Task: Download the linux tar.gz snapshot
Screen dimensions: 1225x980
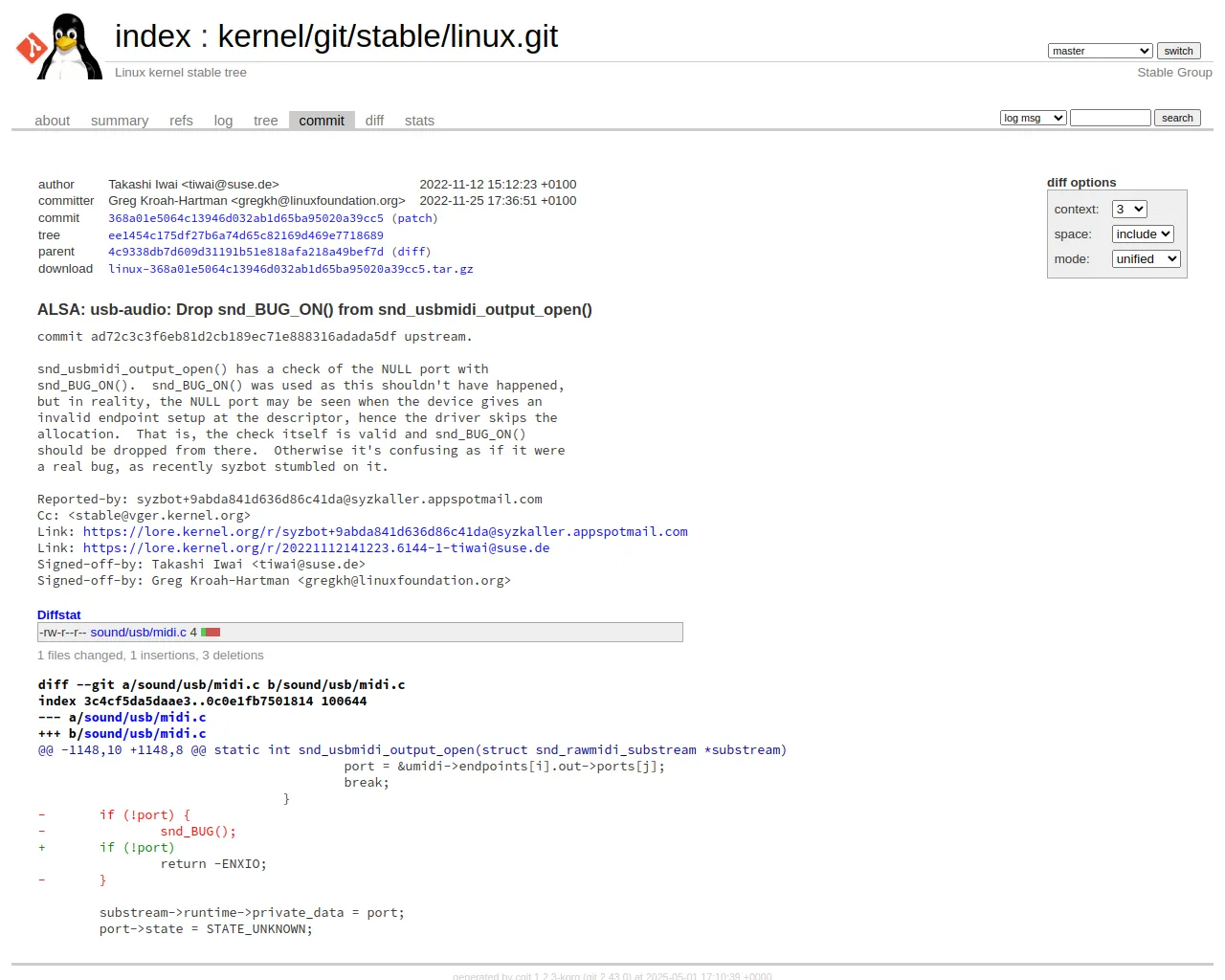Action: pos(291,270)
